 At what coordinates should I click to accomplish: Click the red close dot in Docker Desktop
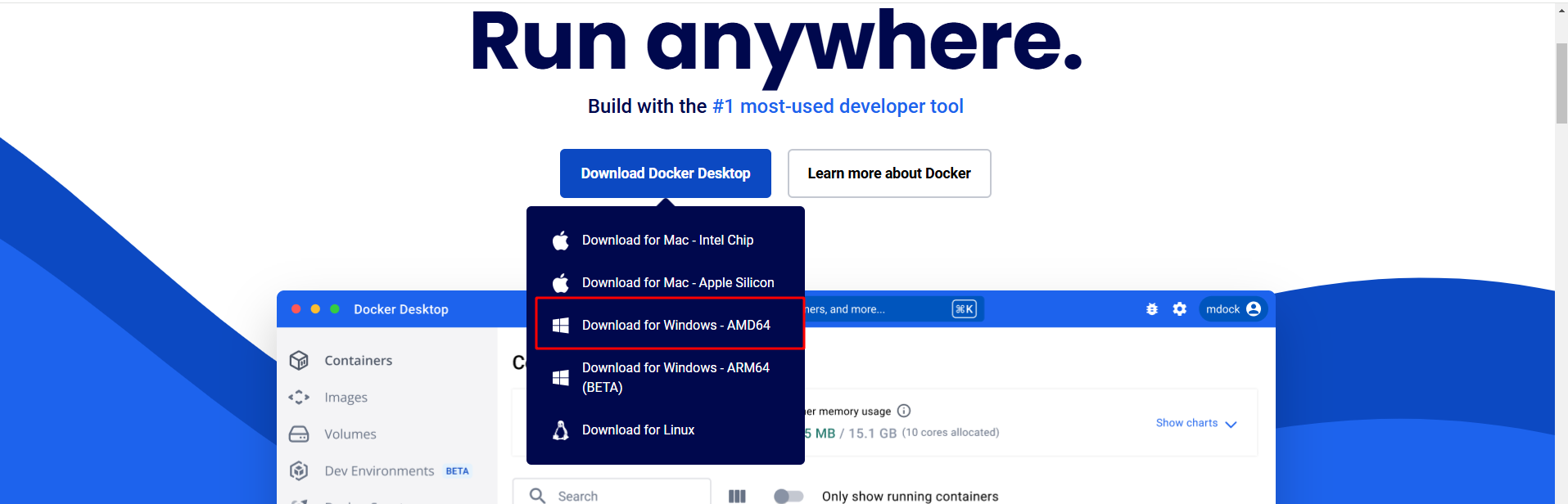point(296,309)
